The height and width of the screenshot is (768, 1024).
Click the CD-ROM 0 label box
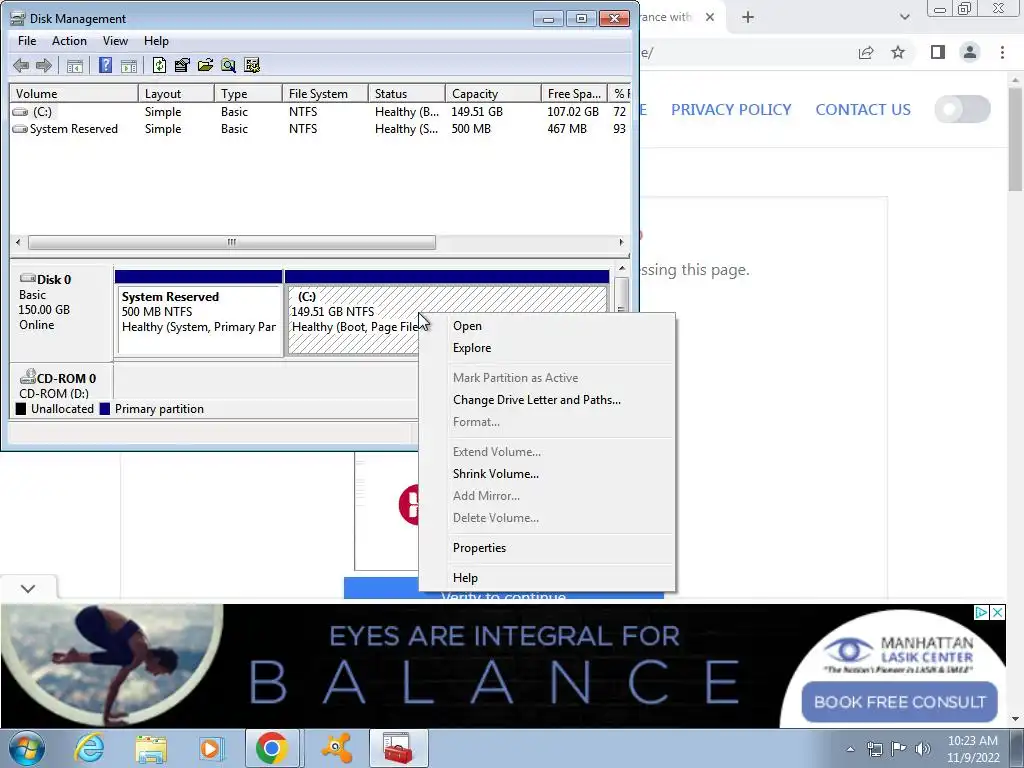[x=62, y=383]
